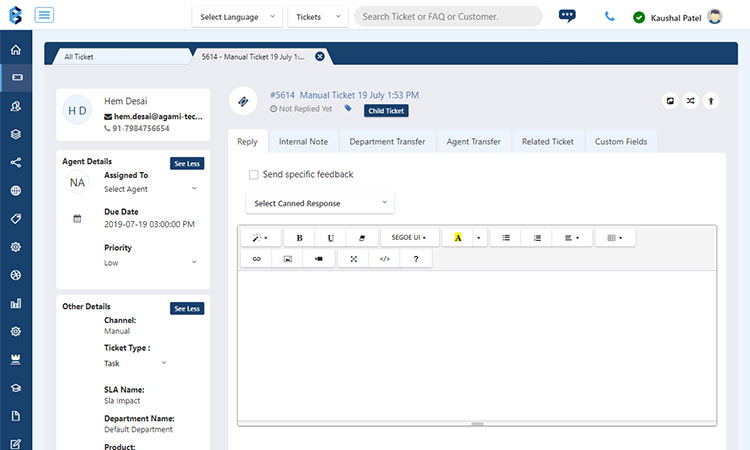Click the Child Ticket button
This screenshot has height=450, width=750.
coord(386,111)
